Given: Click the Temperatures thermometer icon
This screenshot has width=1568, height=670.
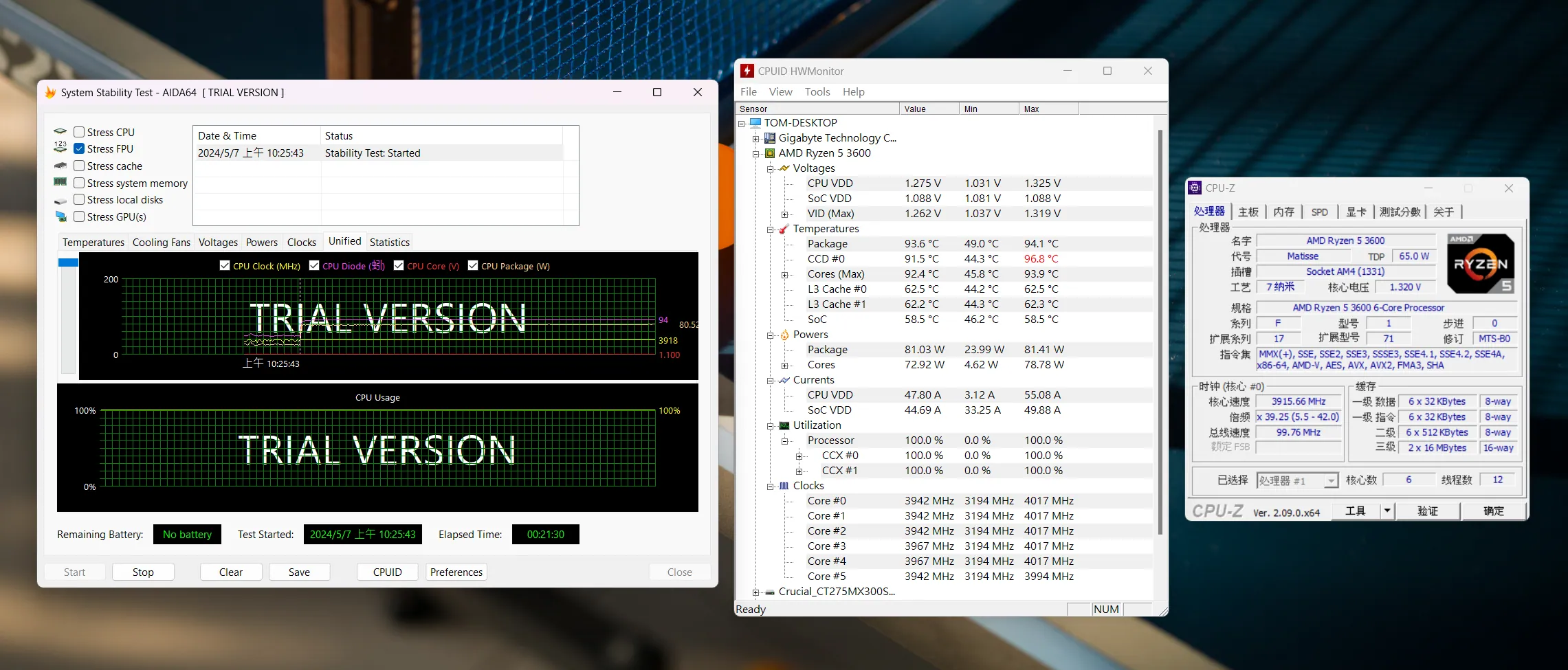Looking at the screenshot, I should click(784, 229).
